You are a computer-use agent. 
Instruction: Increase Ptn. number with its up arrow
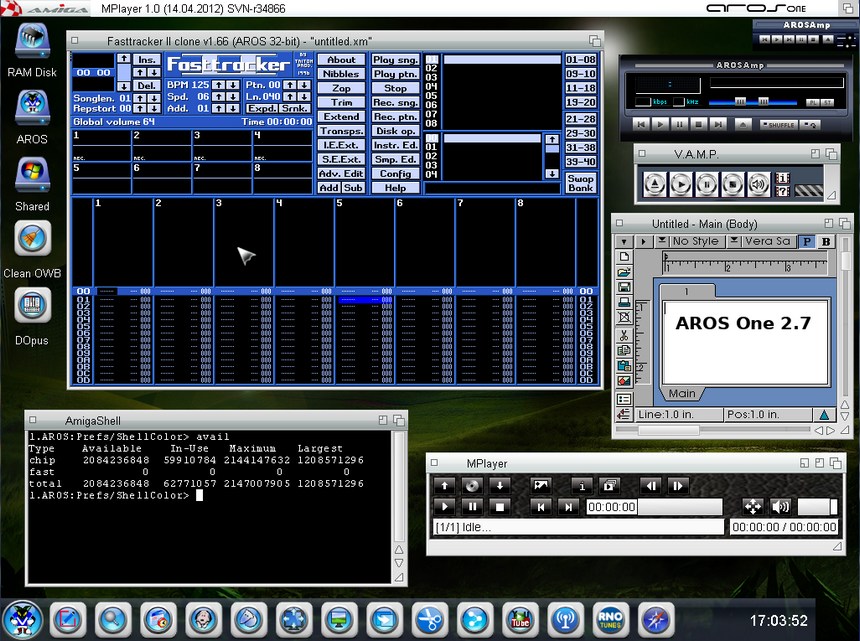tap(290, 85)
